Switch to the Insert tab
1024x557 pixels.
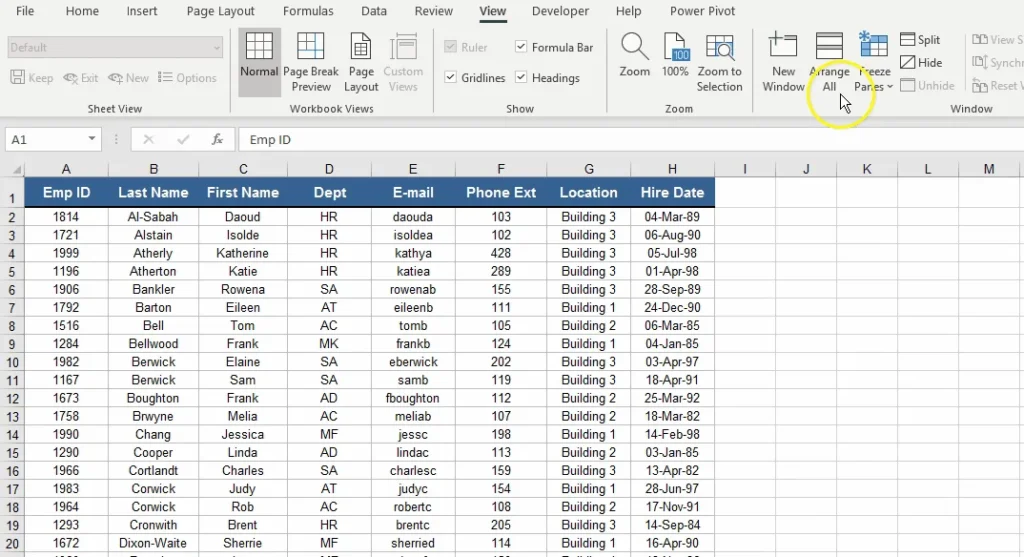point(142,11)
